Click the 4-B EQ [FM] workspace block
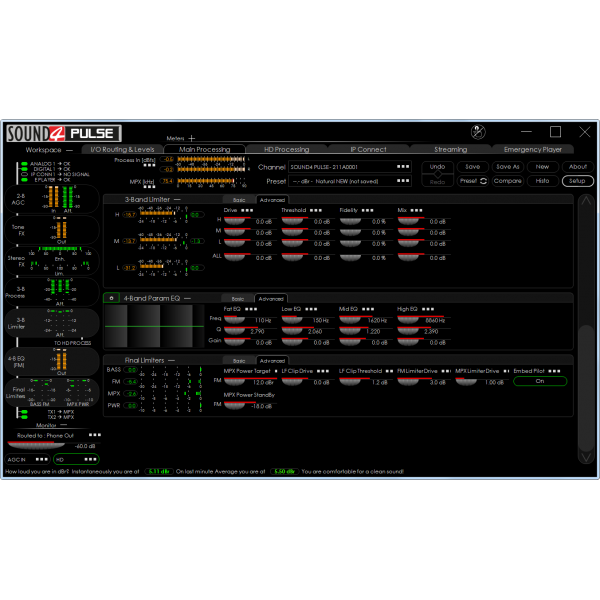 pos(52,362)
